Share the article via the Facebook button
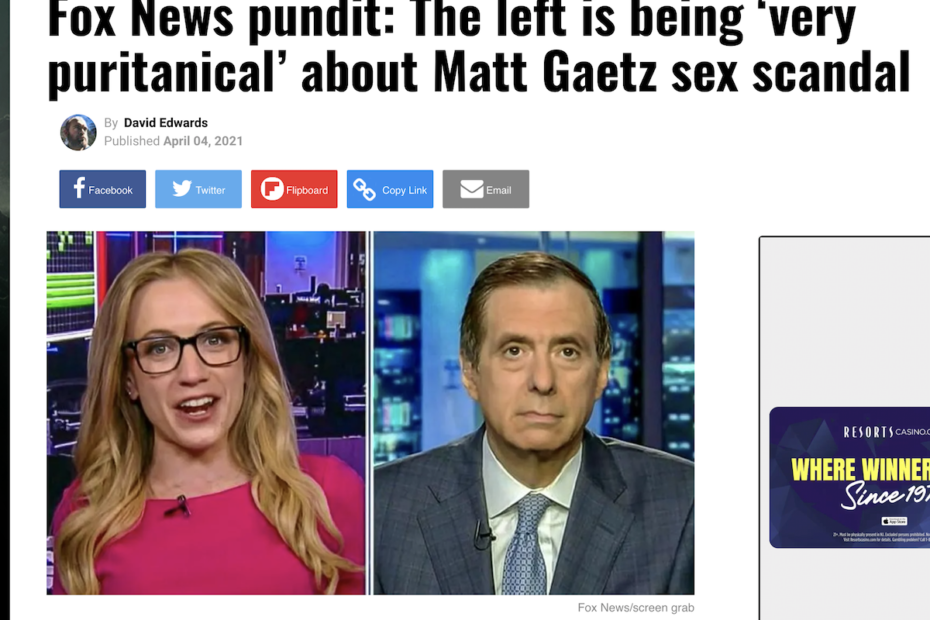This screenshot has width=930, height=620. pyautogui.click(x=102, y=189)
